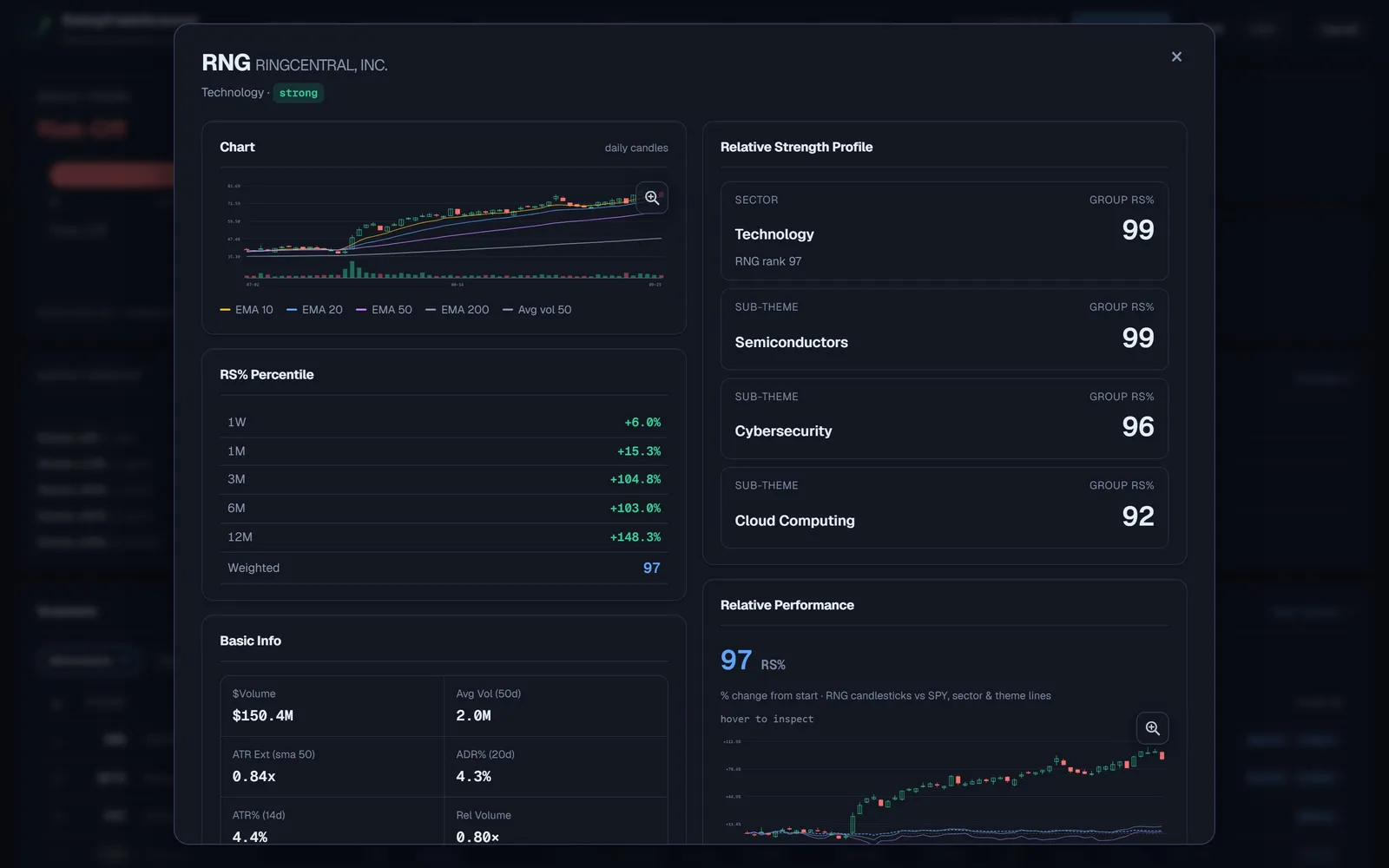Click the ATR Ext (sma 50) cell
1389x868 pixels.
(x=332, y=766)
